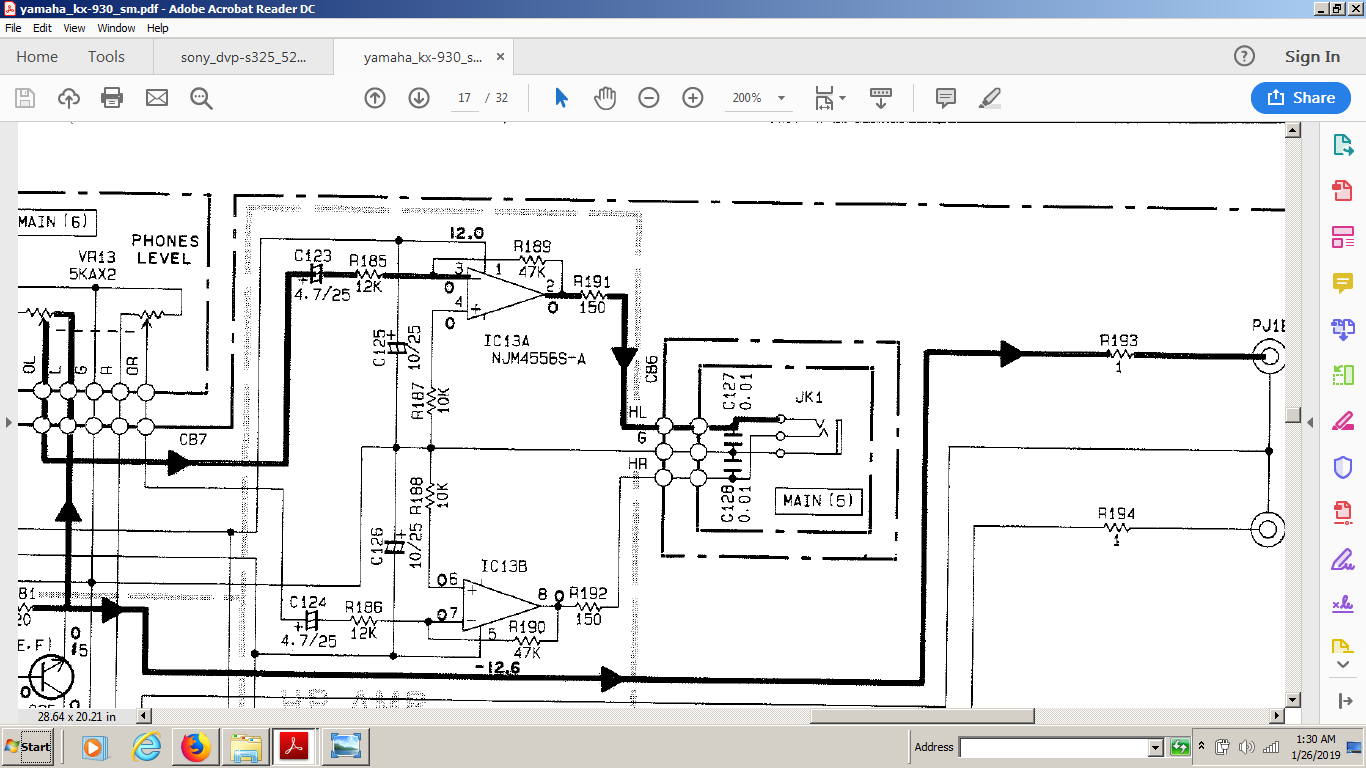Switch to the Home tab
Viewport: 1366px width, 768px height.
coord(37,57)
